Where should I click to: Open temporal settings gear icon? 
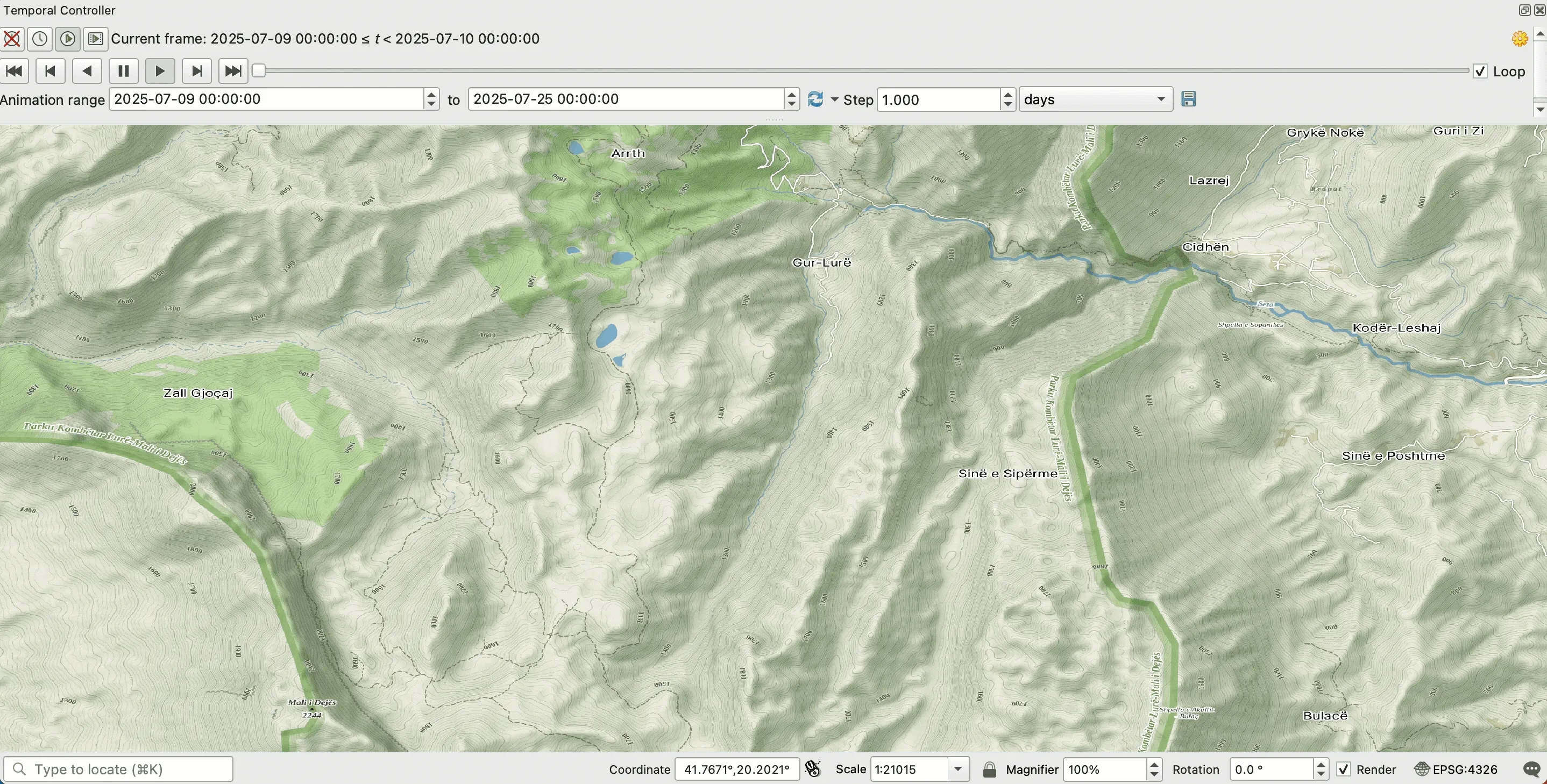1520,39
